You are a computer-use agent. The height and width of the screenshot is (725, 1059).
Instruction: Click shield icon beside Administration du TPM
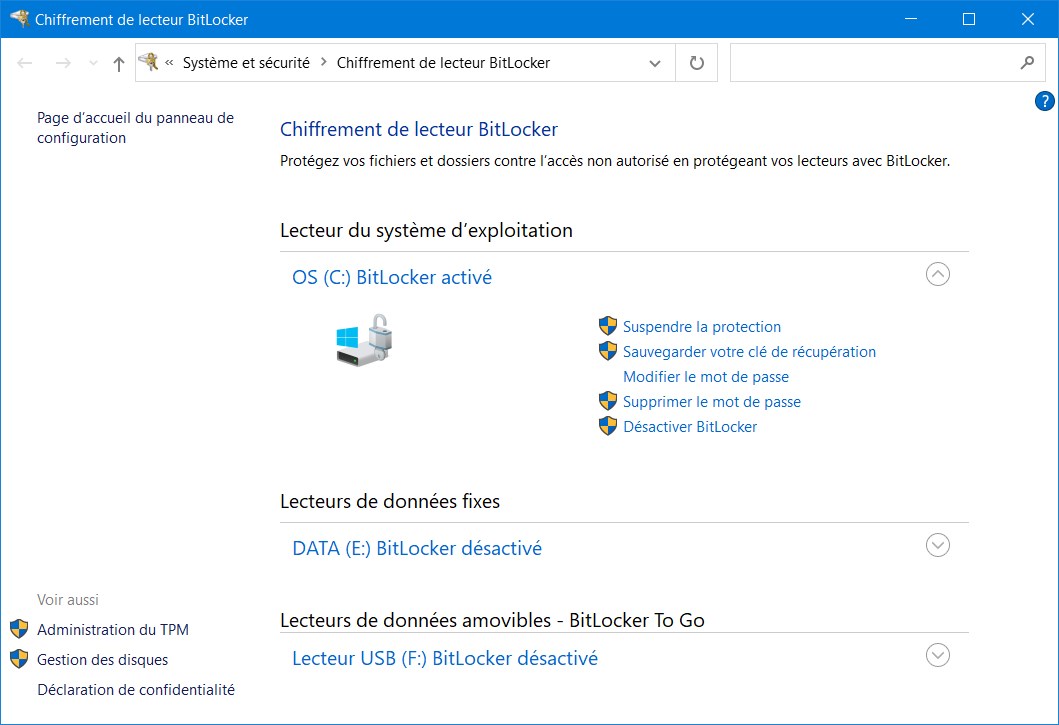(x=19, y=629)
